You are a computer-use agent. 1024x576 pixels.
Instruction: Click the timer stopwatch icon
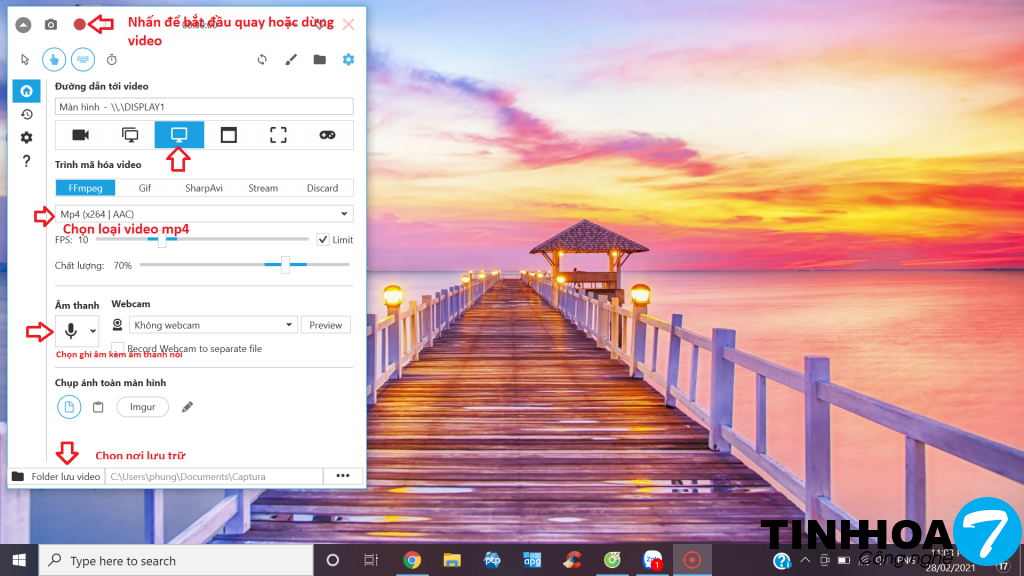click(112, 60)
